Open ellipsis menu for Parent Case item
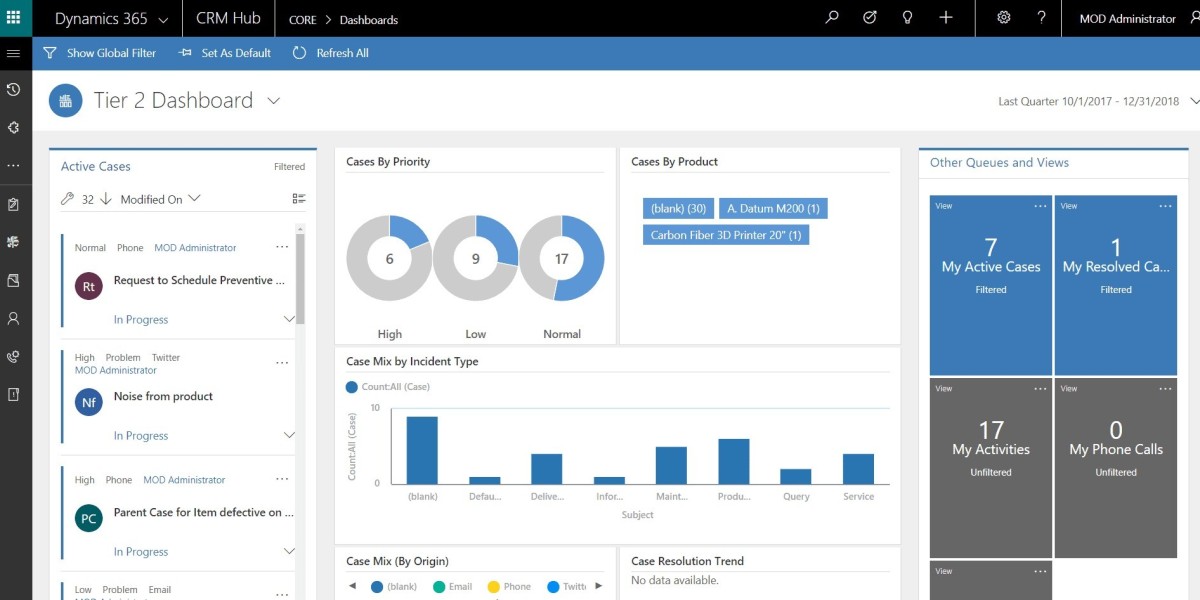The image size is (1200, 600). pos(282,479)
